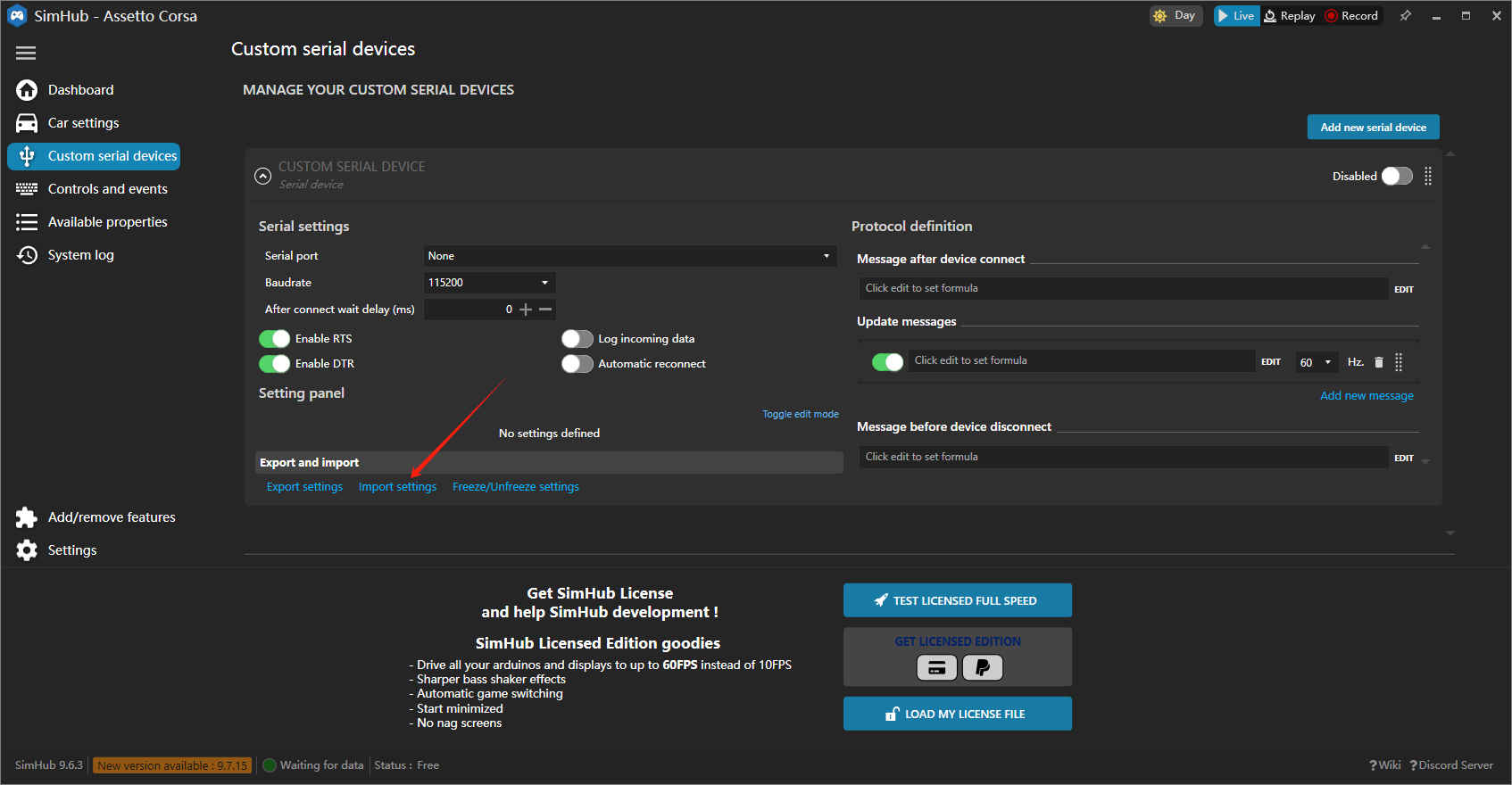Image resolution: width=1512 pixels, height=785 pixels.
Task: Start Record mode
Action: pyautogui.click(x=1351, y=15)
